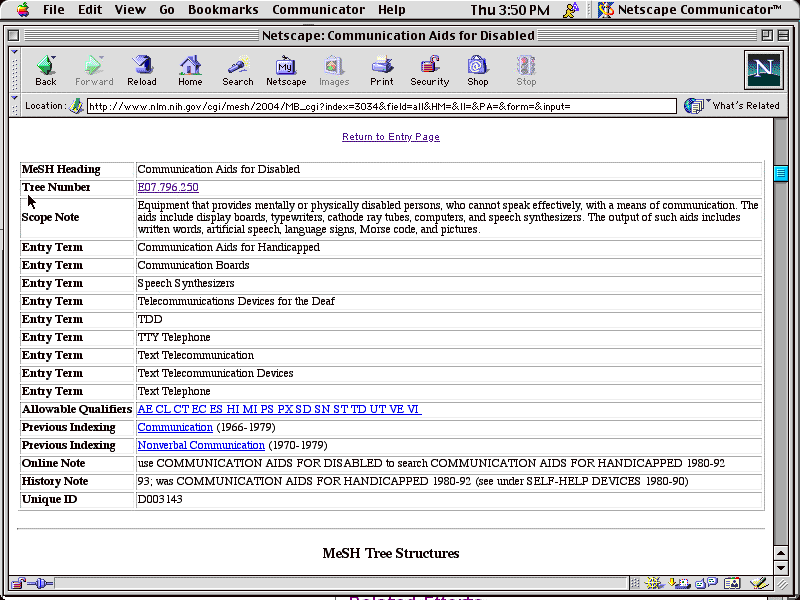This screenshot has height=600, width=800.
Task: Collapse the navigation toolbar triangle
Action: tap(14, 52)
